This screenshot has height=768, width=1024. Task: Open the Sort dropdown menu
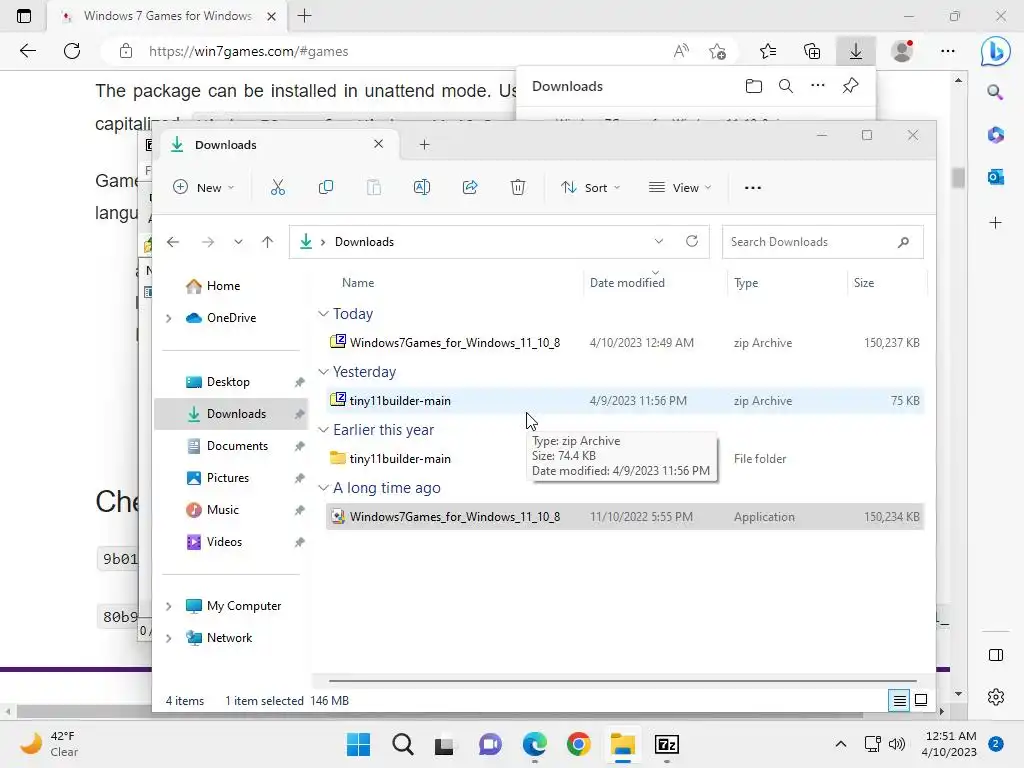pos(590,188)
